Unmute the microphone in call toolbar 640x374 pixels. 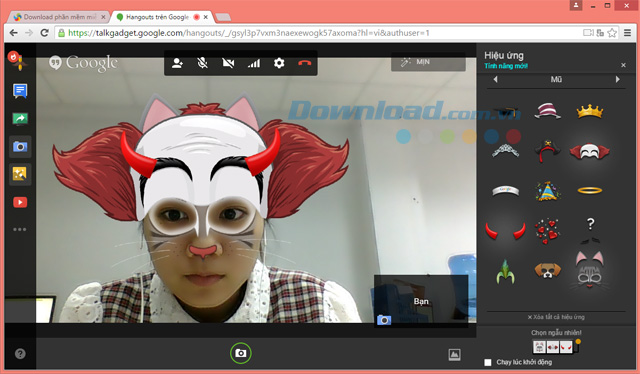pyautogui.click(x=202, y=63)
